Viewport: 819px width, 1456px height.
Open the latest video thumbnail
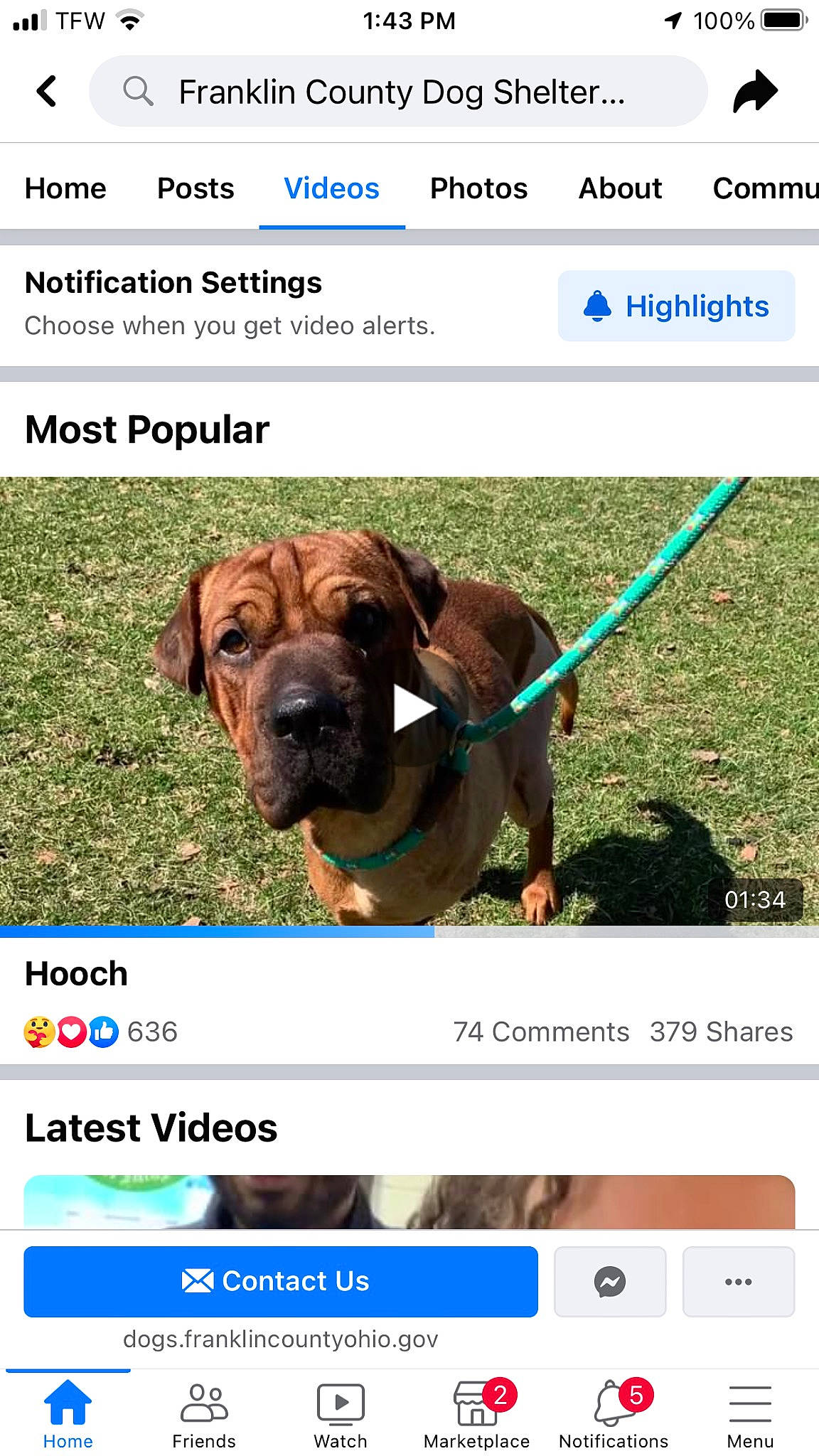tap(409, 1201)
